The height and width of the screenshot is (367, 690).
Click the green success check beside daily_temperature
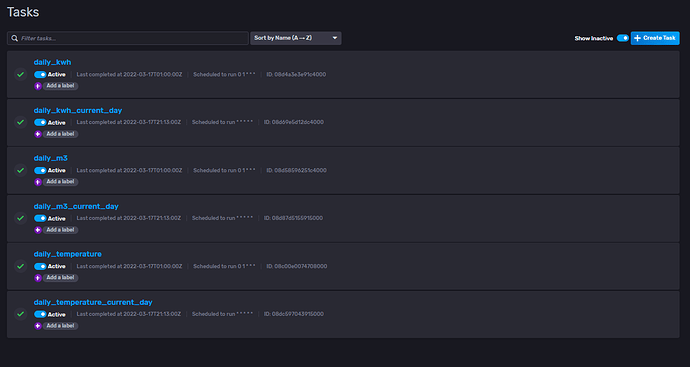point(20,266)
